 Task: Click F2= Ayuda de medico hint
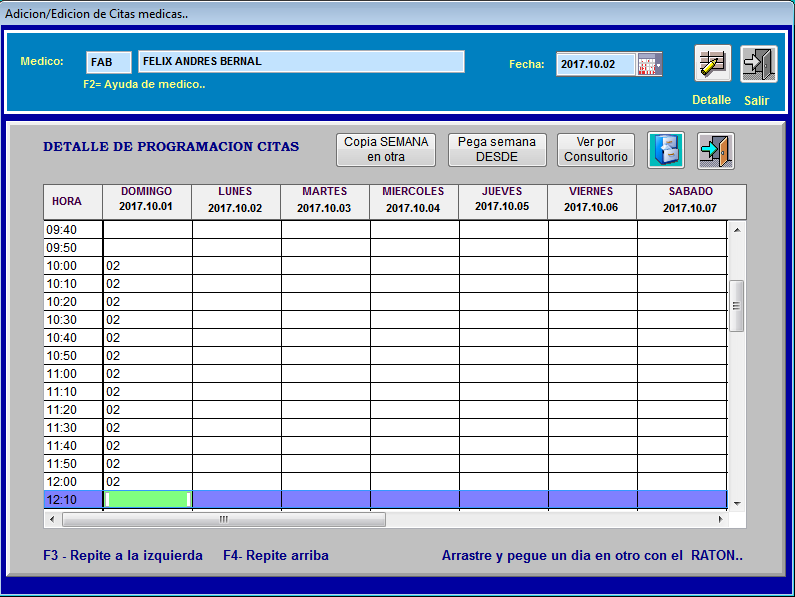click(144, 84)
